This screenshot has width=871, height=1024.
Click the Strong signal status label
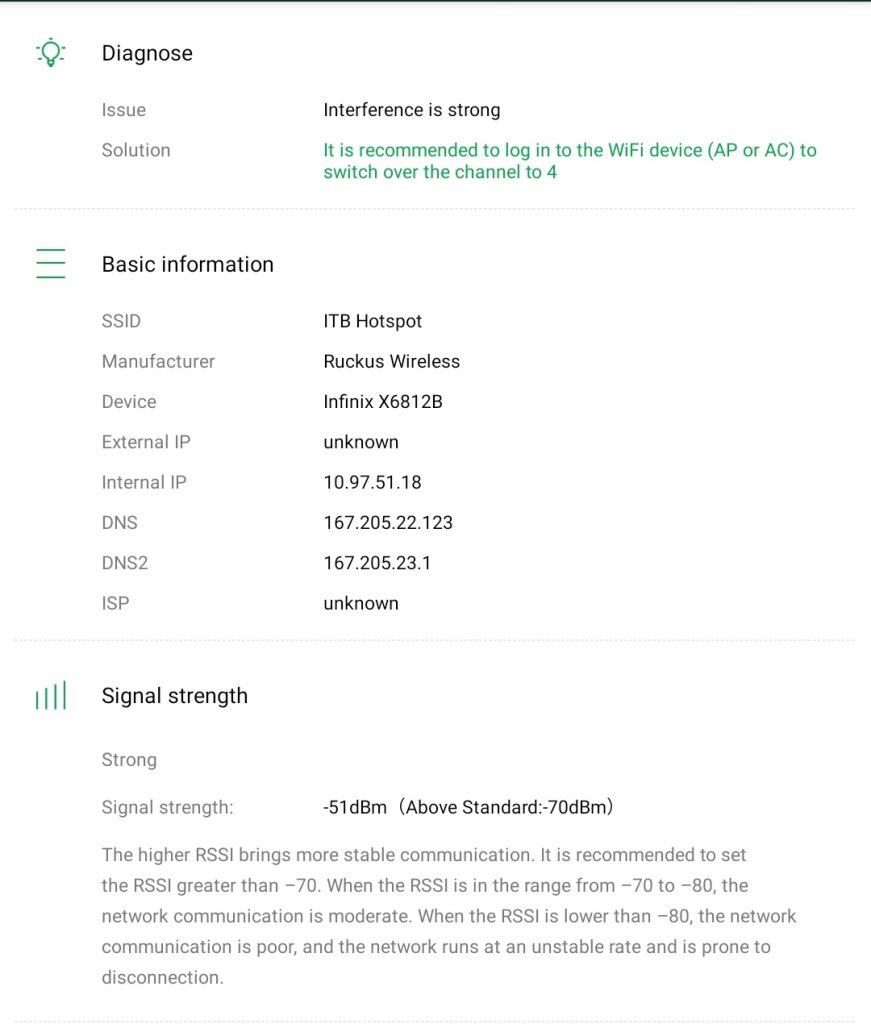129,760
